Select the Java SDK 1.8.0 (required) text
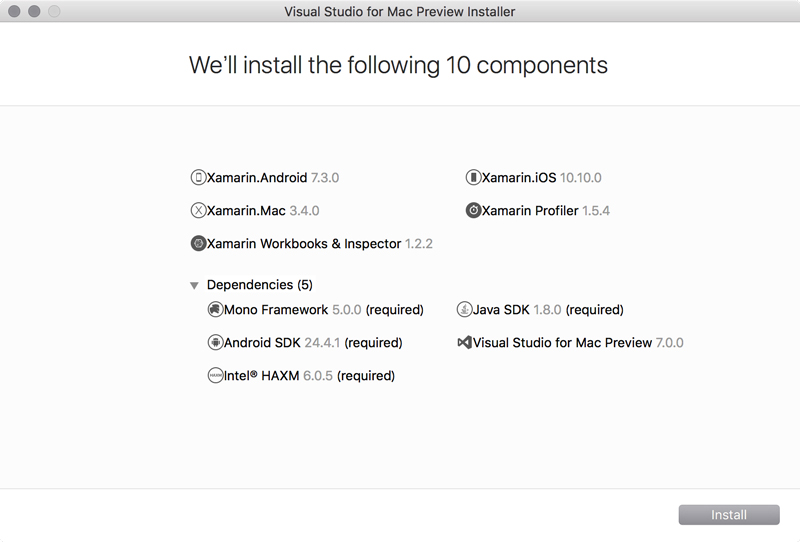This screenshot has width=800, height=542. tap(548, 310)
